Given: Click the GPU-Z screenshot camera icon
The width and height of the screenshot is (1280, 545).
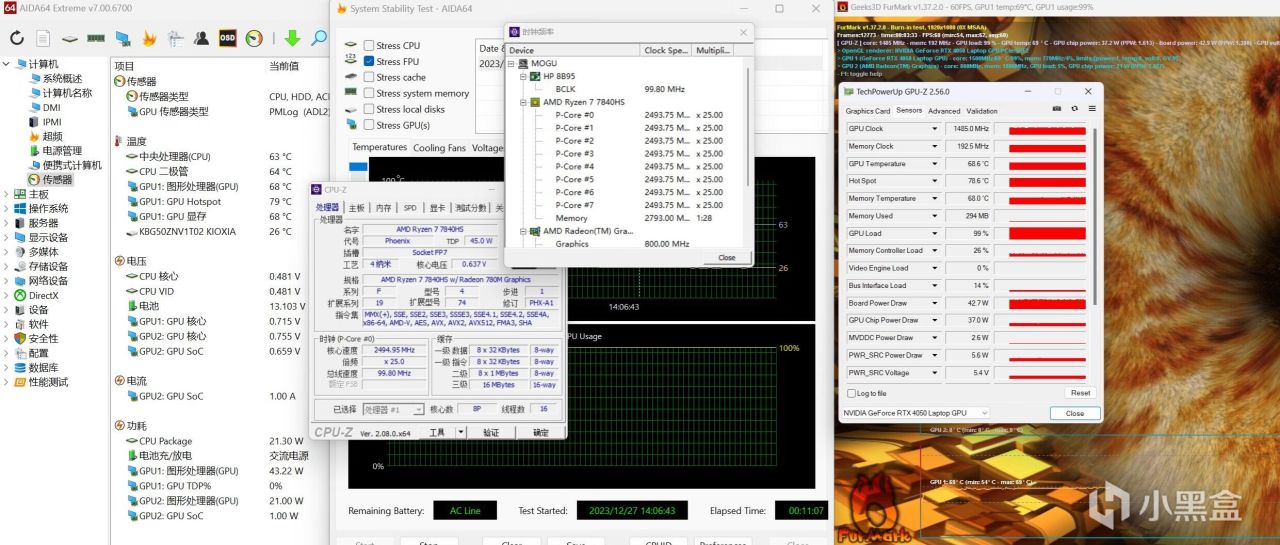Looking at the screenshot, I should [x=1057, y=110].
